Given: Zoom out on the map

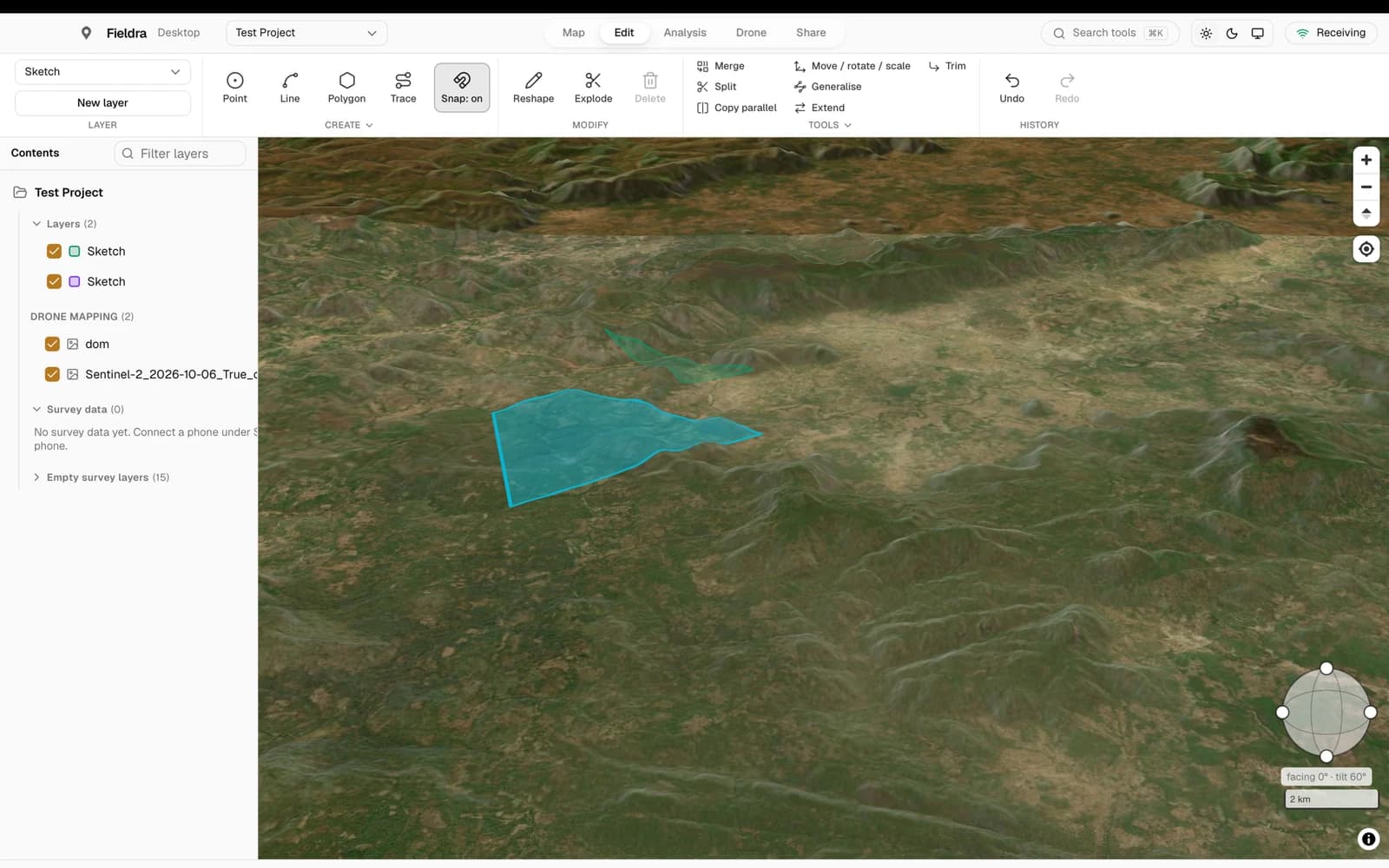Looking at the screenshot, I should pyautogui.click(x=1366, y=187).
